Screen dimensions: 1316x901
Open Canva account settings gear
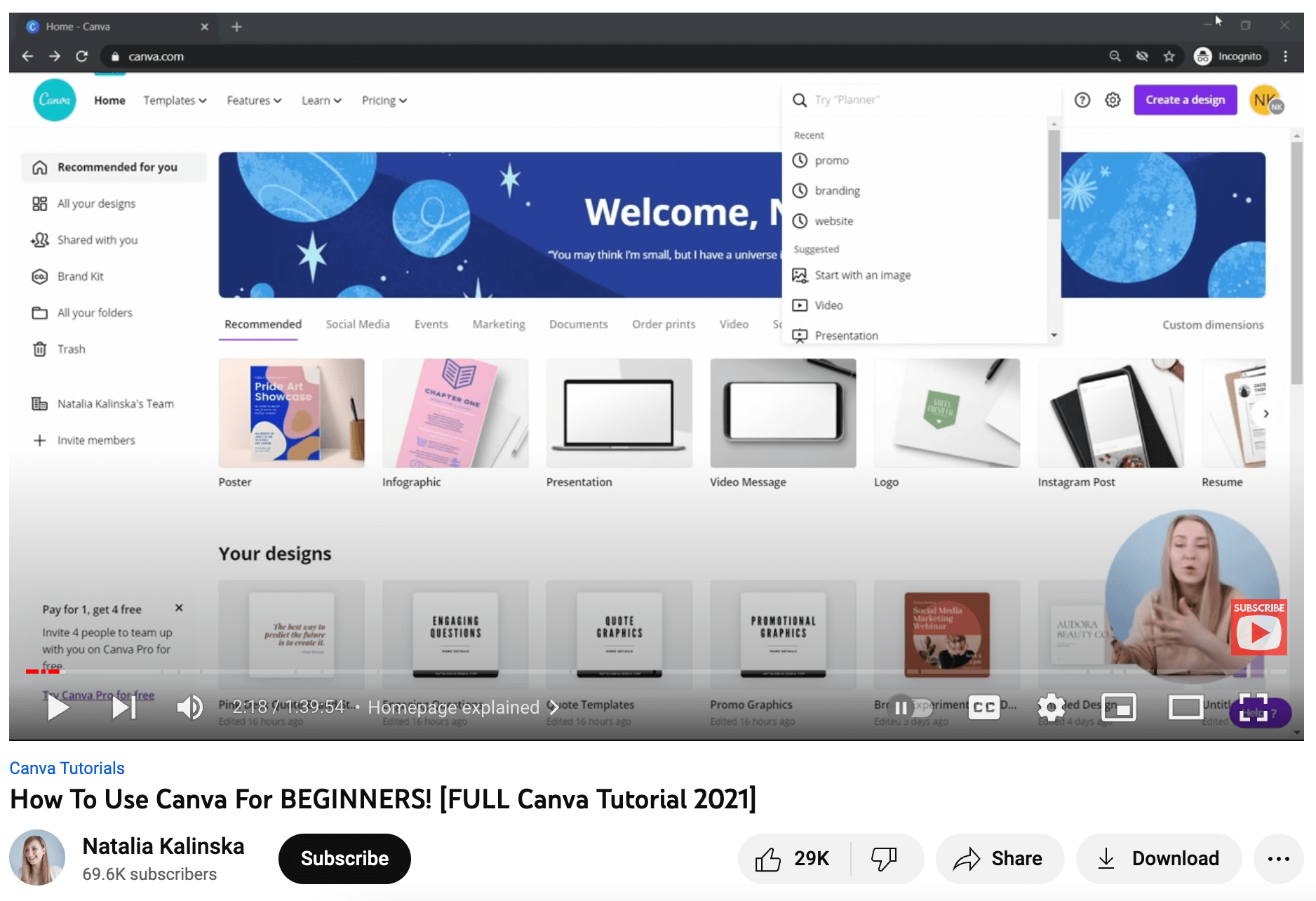coord(1113,100)
